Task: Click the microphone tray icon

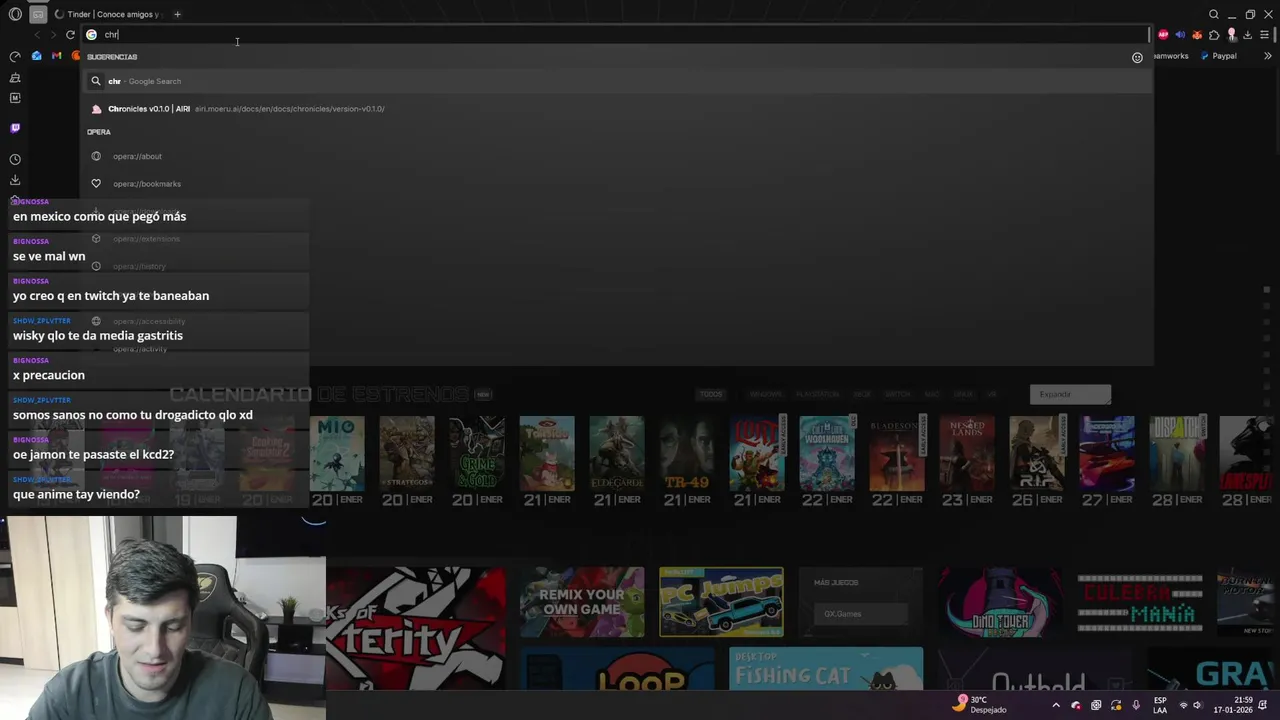Action: click(x=1136, y=705)
